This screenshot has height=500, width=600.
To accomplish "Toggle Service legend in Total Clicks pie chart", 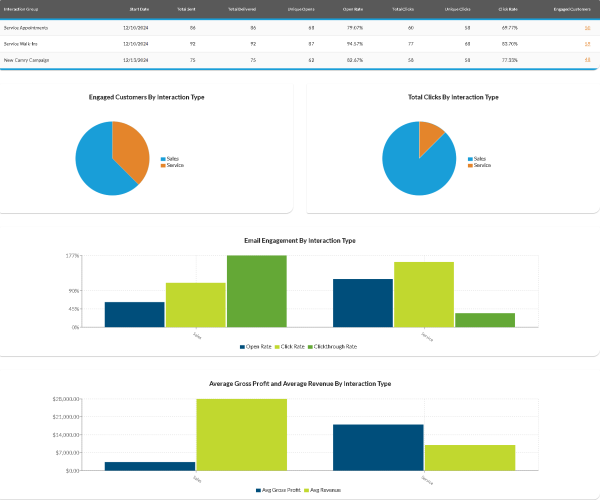I will pos(480,165).
